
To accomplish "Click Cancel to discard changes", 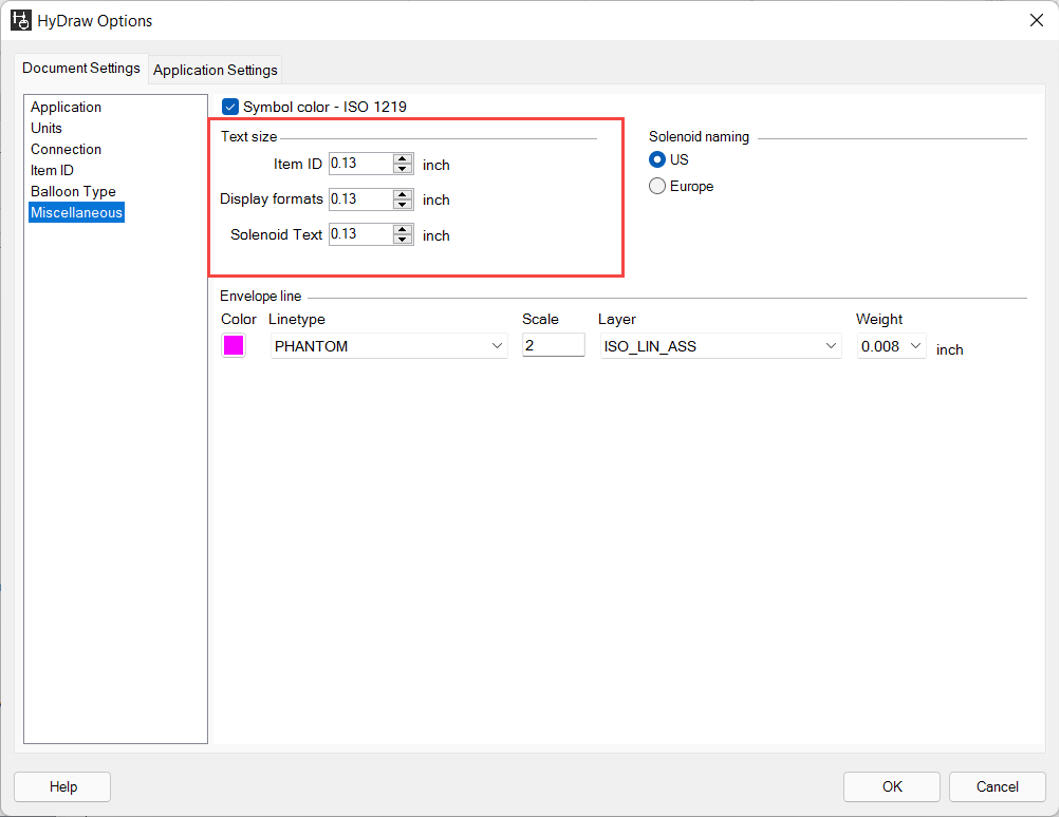I will click(x=997, y=787).
